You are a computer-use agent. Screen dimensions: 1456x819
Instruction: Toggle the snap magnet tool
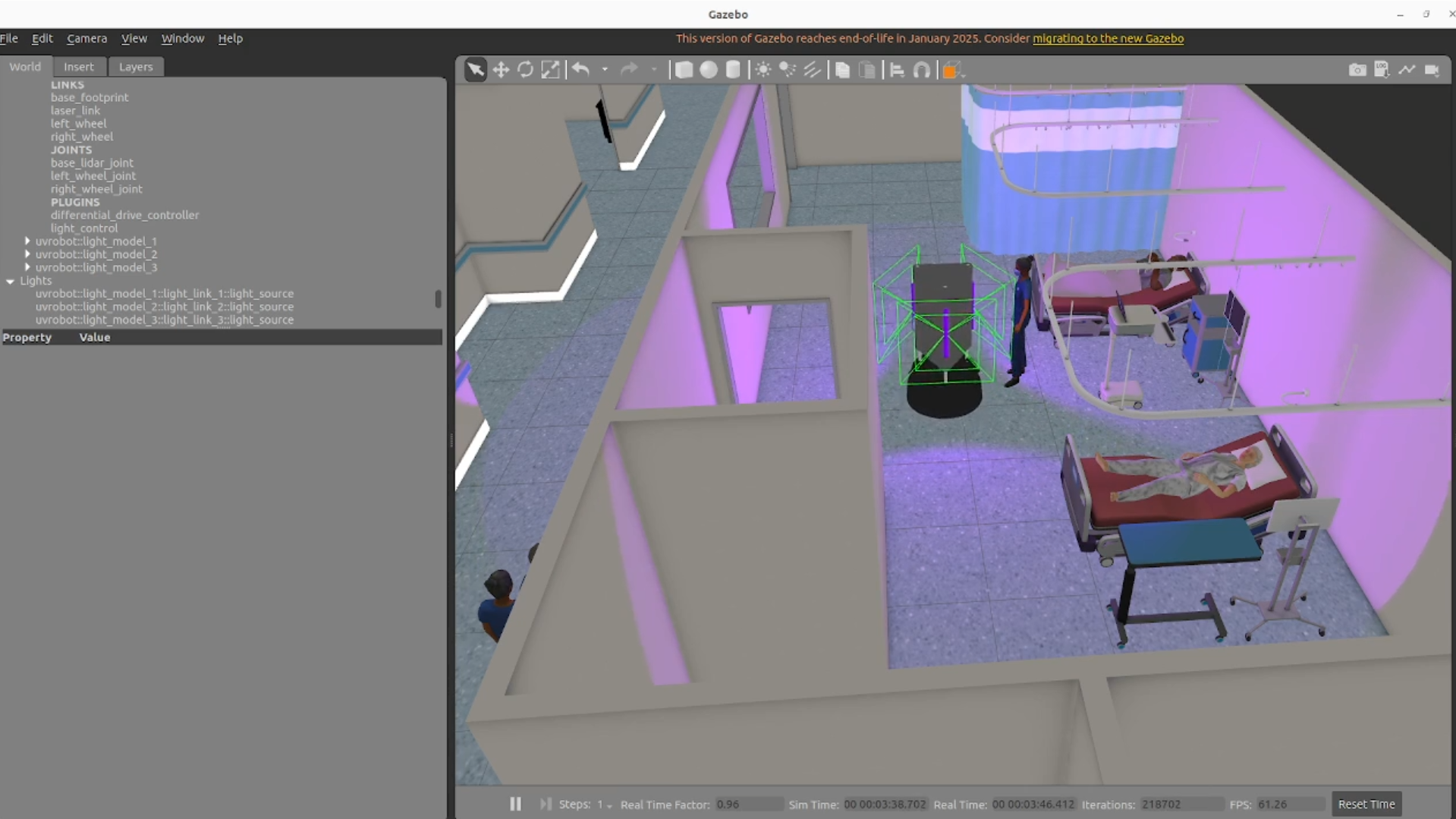922,70
